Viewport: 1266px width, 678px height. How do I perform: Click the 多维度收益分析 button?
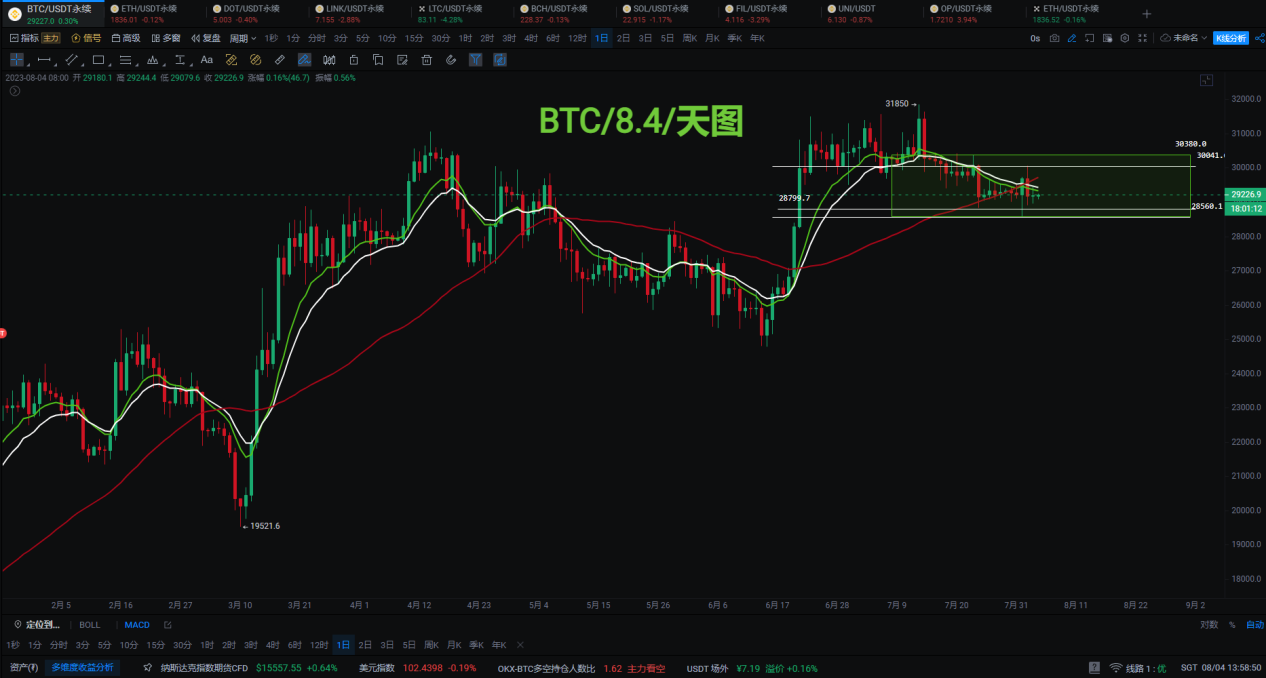pyautogui.click(x=83, y=667)
